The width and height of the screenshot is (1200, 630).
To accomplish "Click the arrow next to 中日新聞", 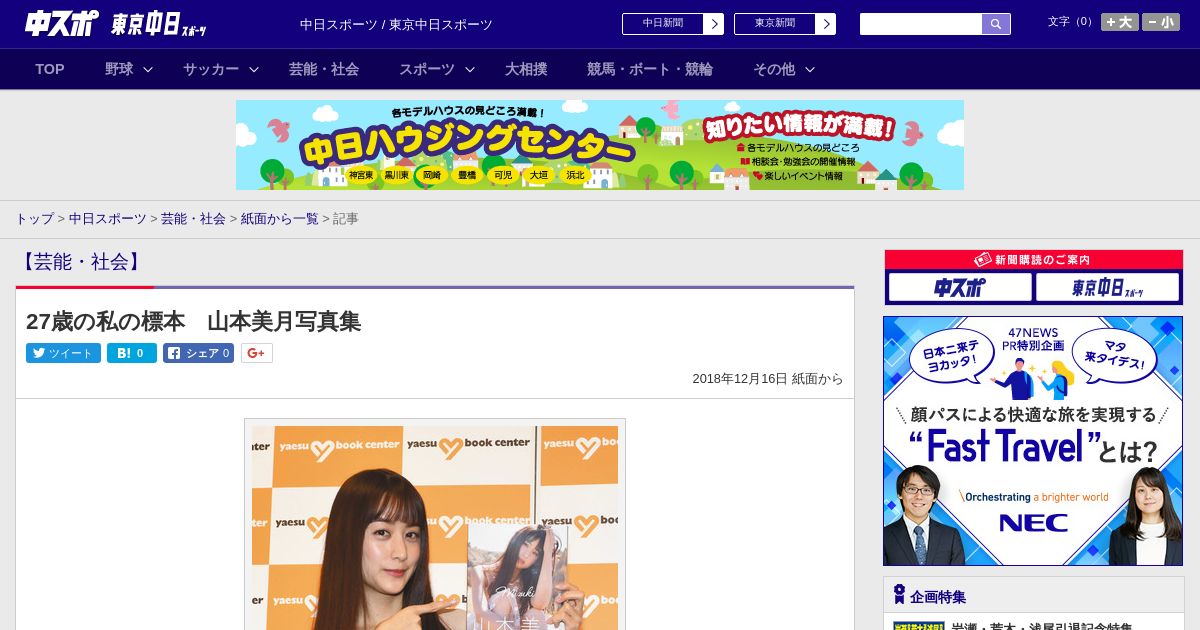I will coord(714,24).
